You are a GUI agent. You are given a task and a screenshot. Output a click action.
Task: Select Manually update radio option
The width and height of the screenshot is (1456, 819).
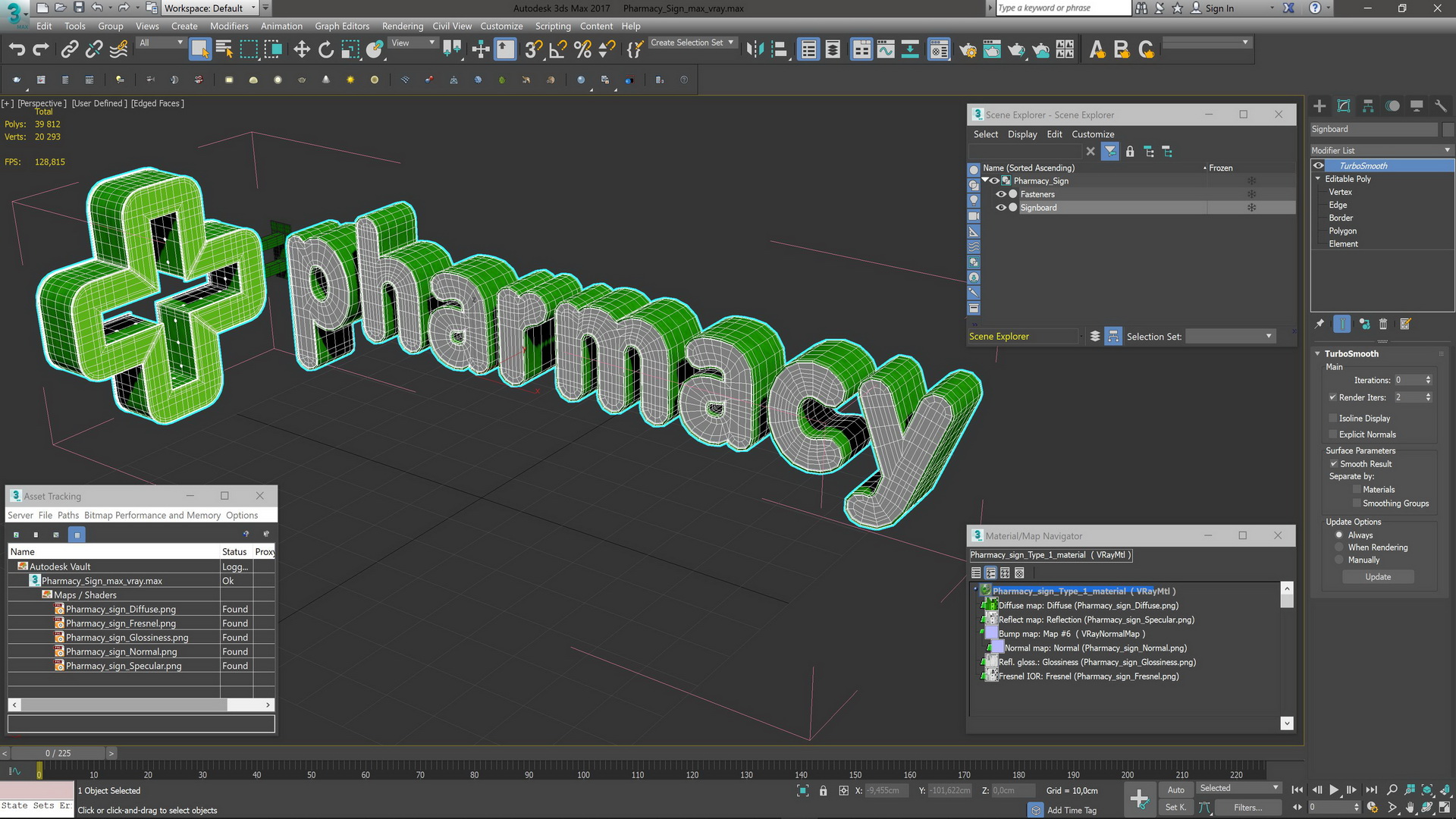[x=1339, y=560]
